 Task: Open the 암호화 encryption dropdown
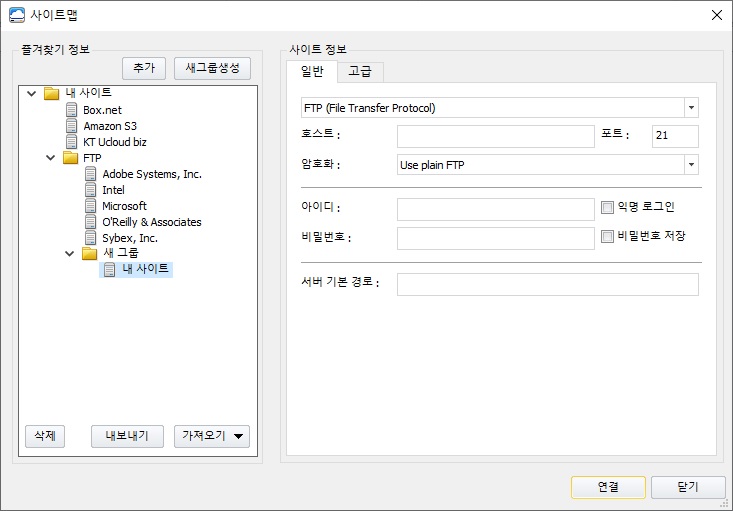click(x=691, y=165)
